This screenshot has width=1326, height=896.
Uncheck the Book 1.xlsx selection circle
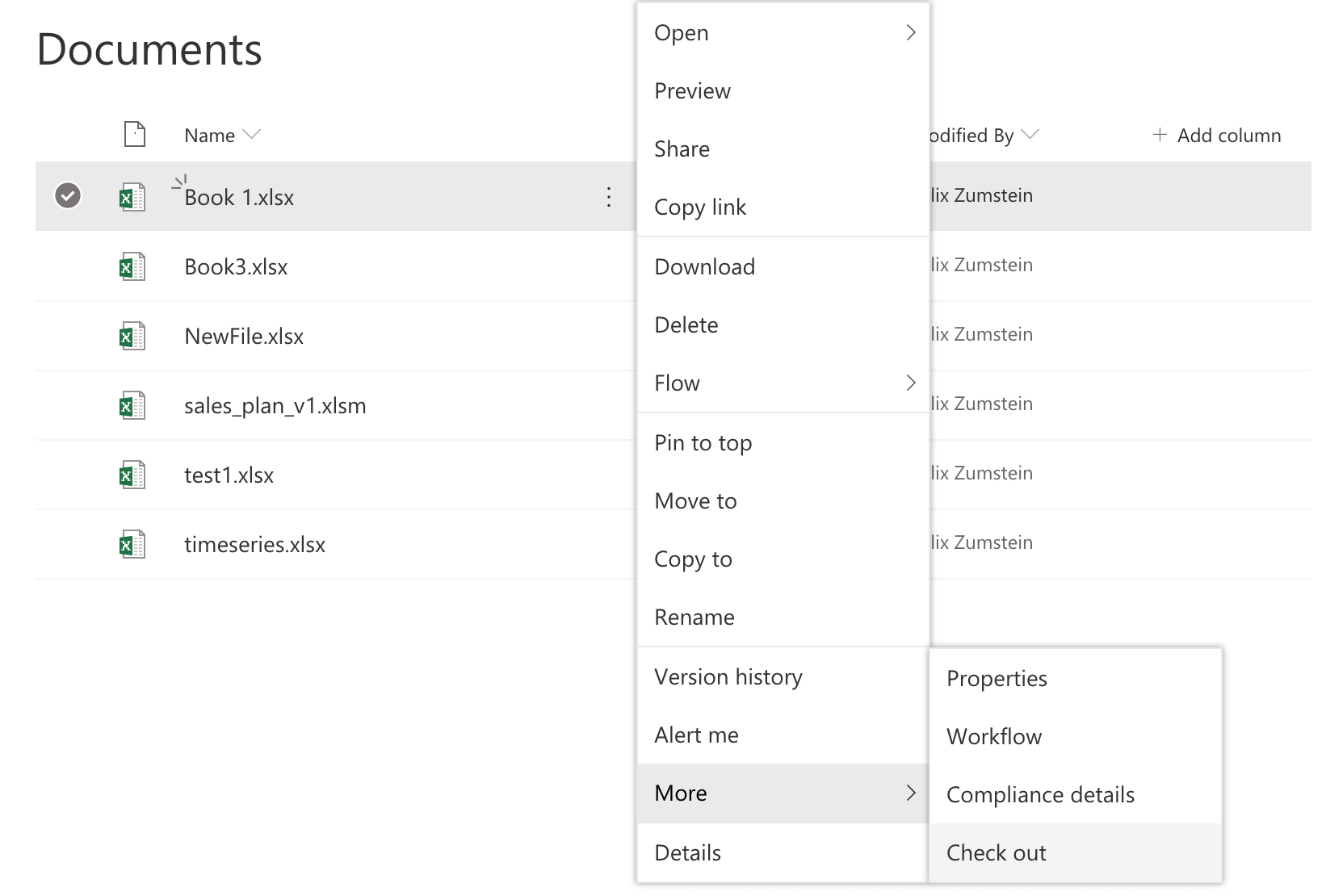(68, 195)
